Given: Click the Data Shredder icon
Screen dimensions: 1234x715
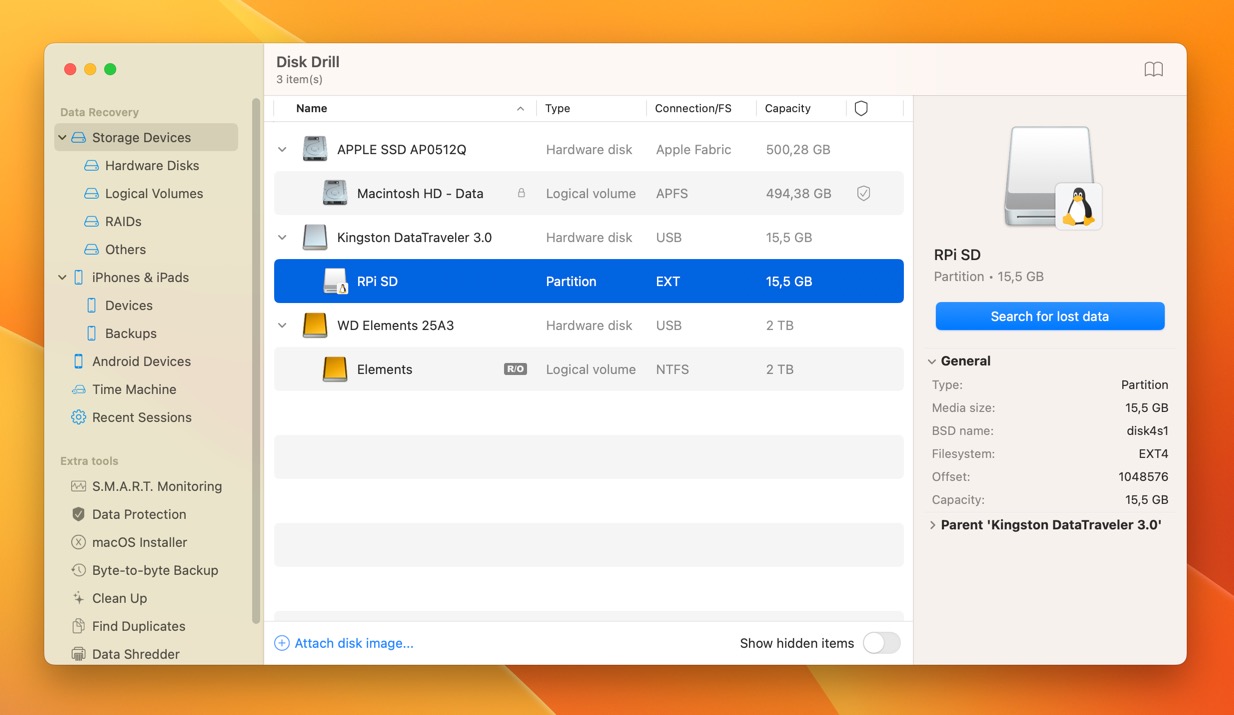Looking at the screenshot, I should 78,655.
